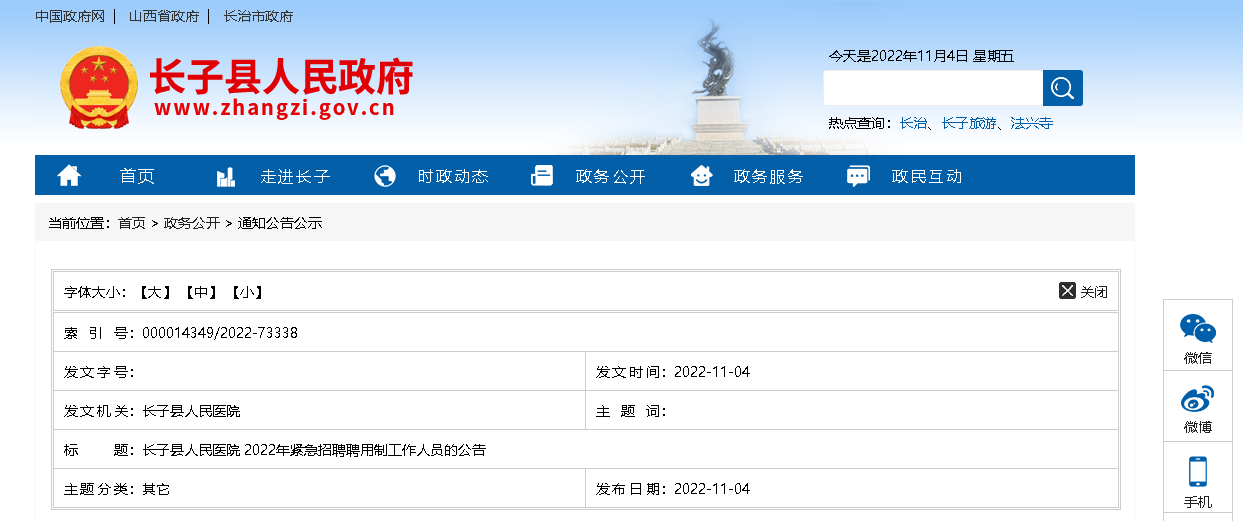Focus the site search input box
Viewport: 1243px width, 521px height.
coord(933,88)
